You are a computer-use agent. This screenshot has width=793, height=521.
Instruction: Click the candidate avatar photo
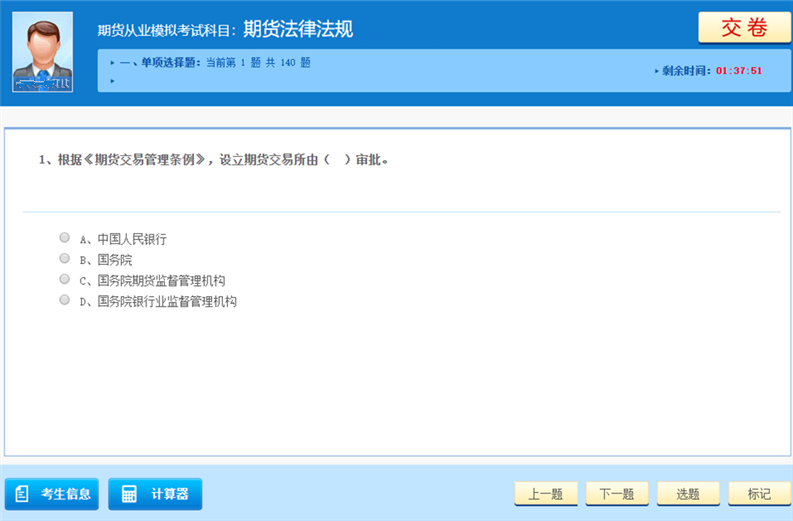click(42, 52)
